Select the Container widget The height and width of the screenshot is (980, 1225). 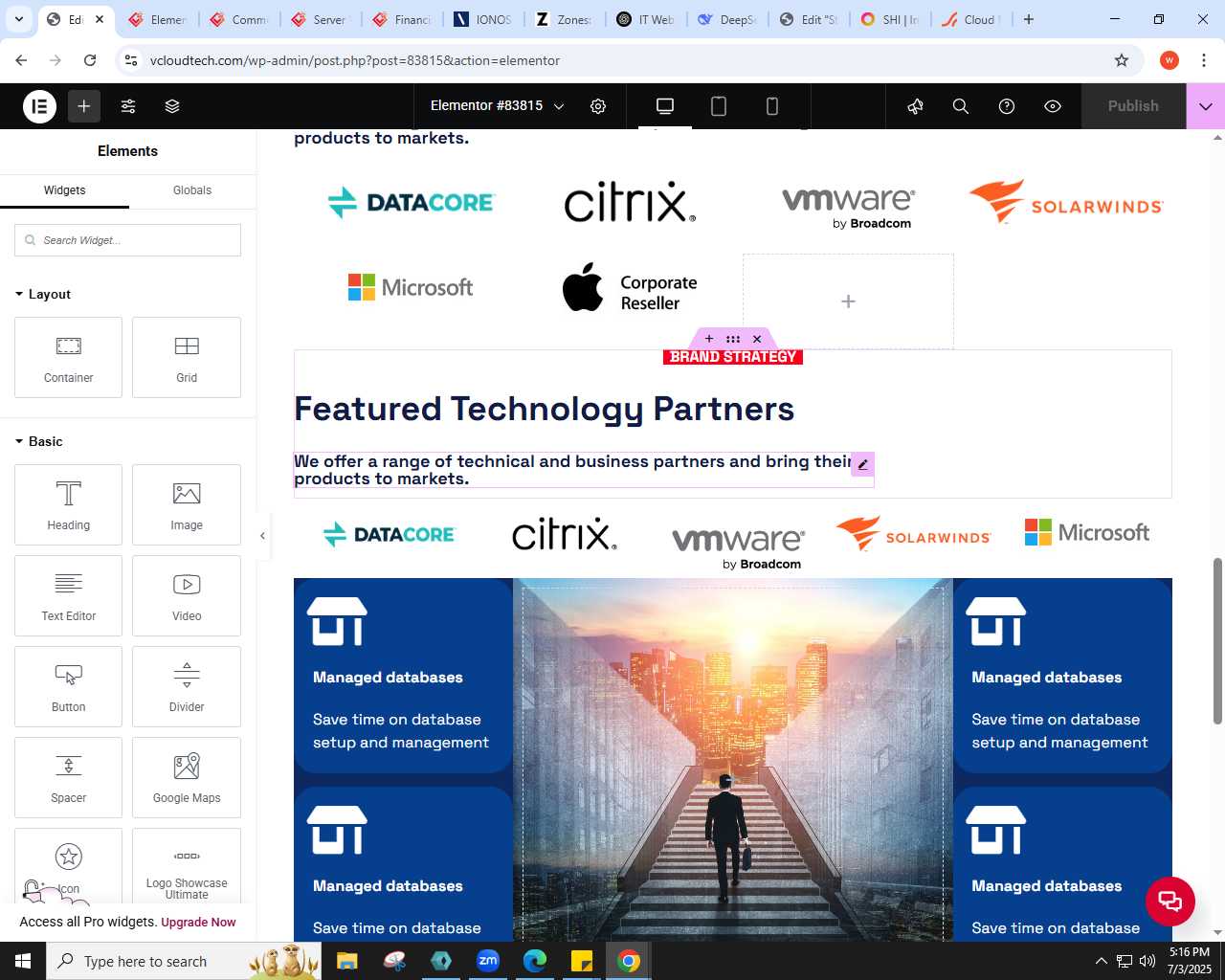[x=69, y=357]
